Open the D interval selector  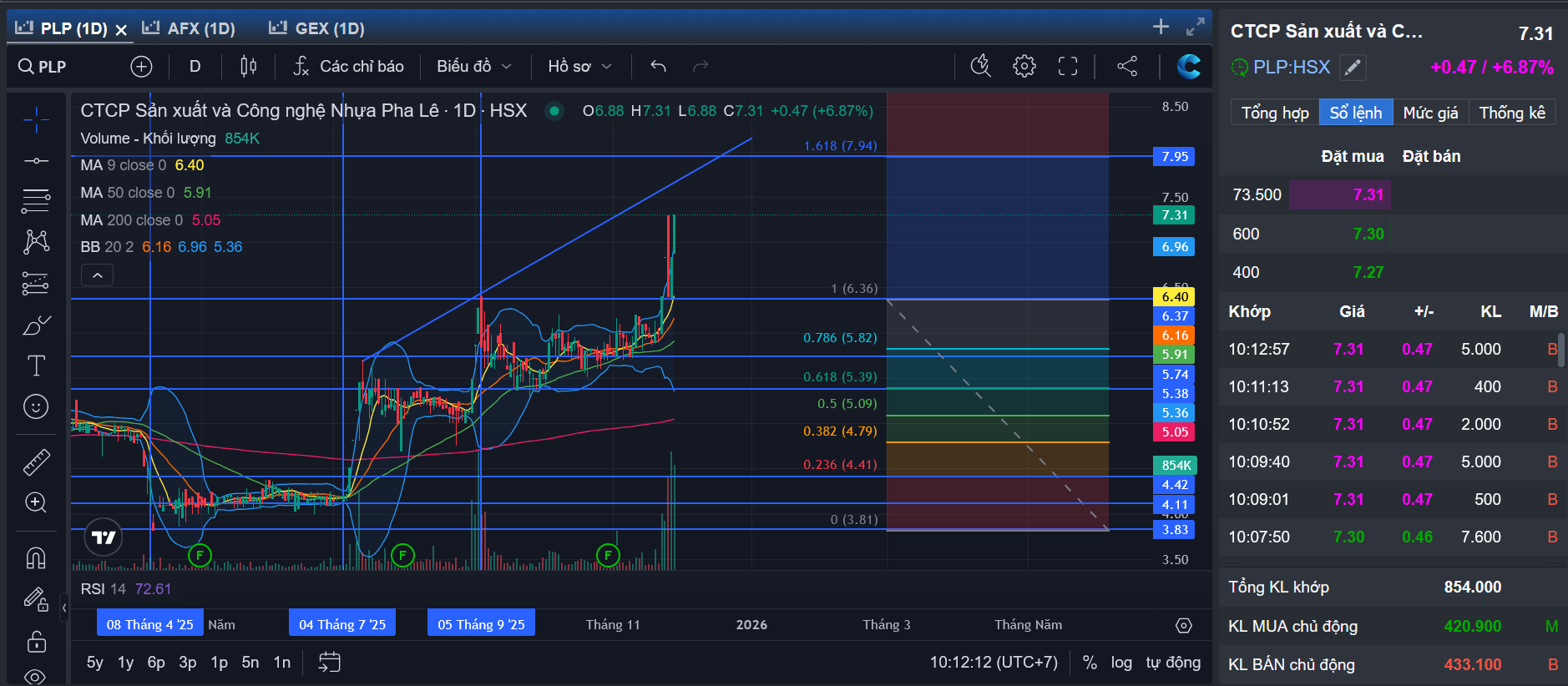coord(195,67)
